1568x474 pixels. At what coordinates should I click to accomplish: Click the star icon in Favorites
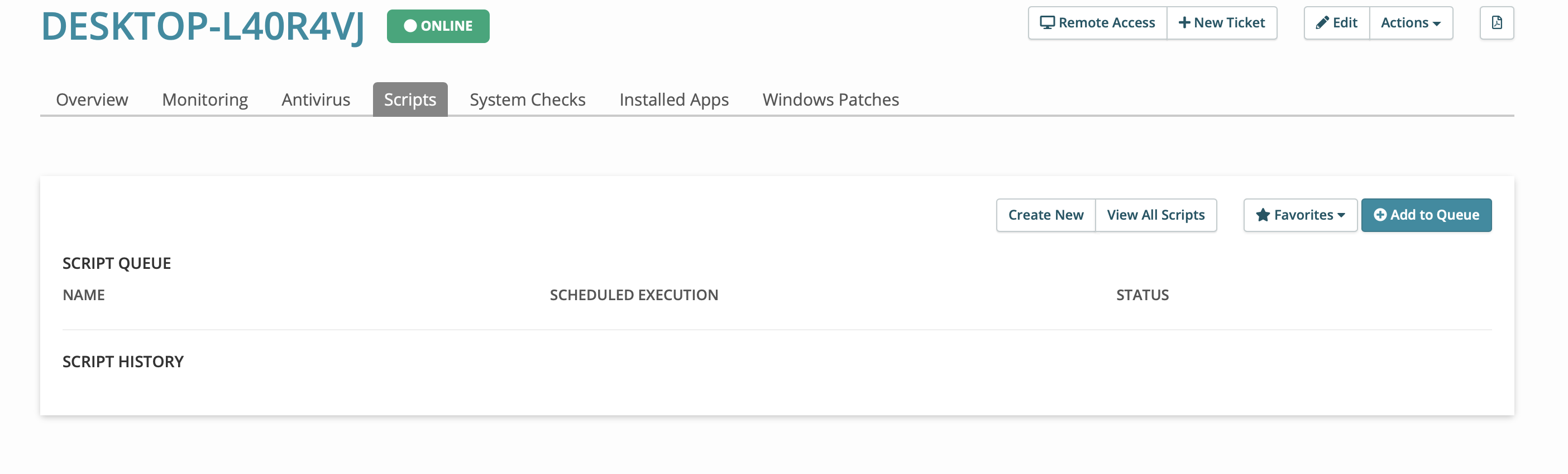tap(1263, 215)
